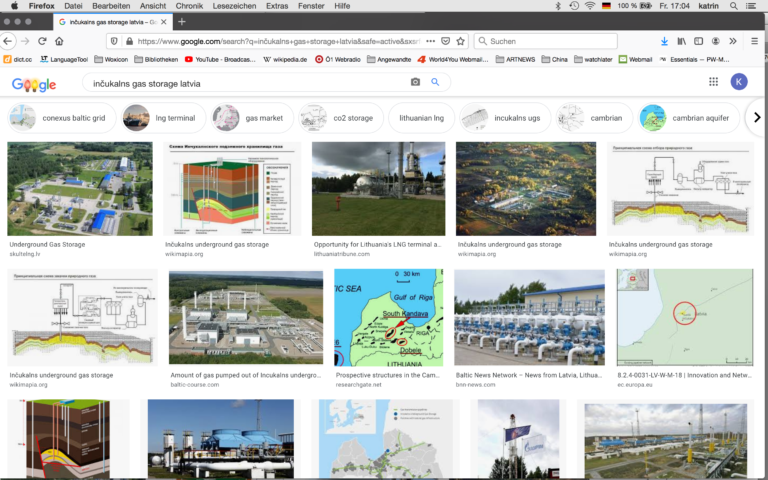Show next filter chips with right arrow
Viewport: 768px width, 480px height.
(x=757, y=118)
